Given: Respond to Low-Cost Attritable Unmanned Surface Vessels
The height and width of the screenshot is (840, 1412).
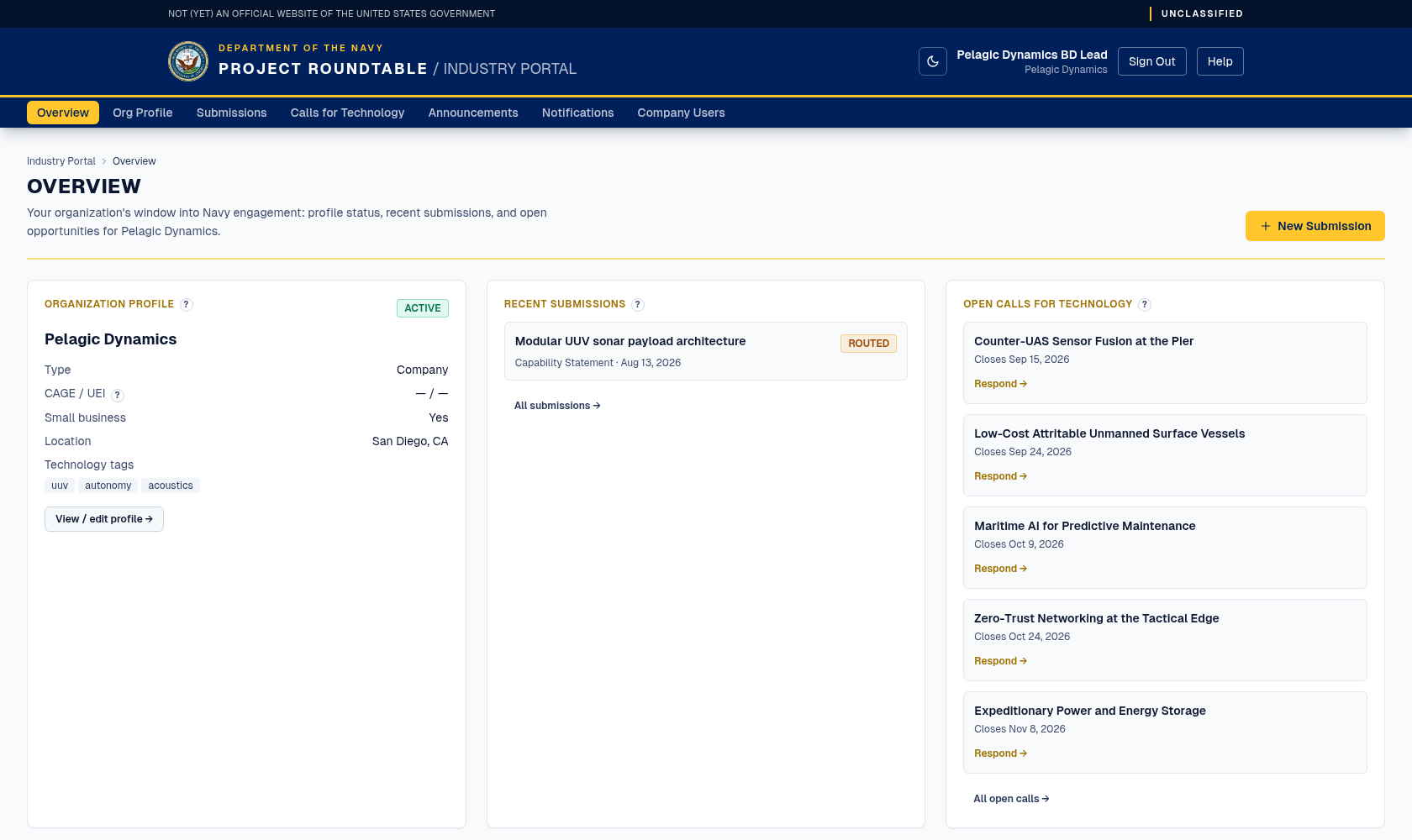Looking at the screenshot, I should [1000, 476].
